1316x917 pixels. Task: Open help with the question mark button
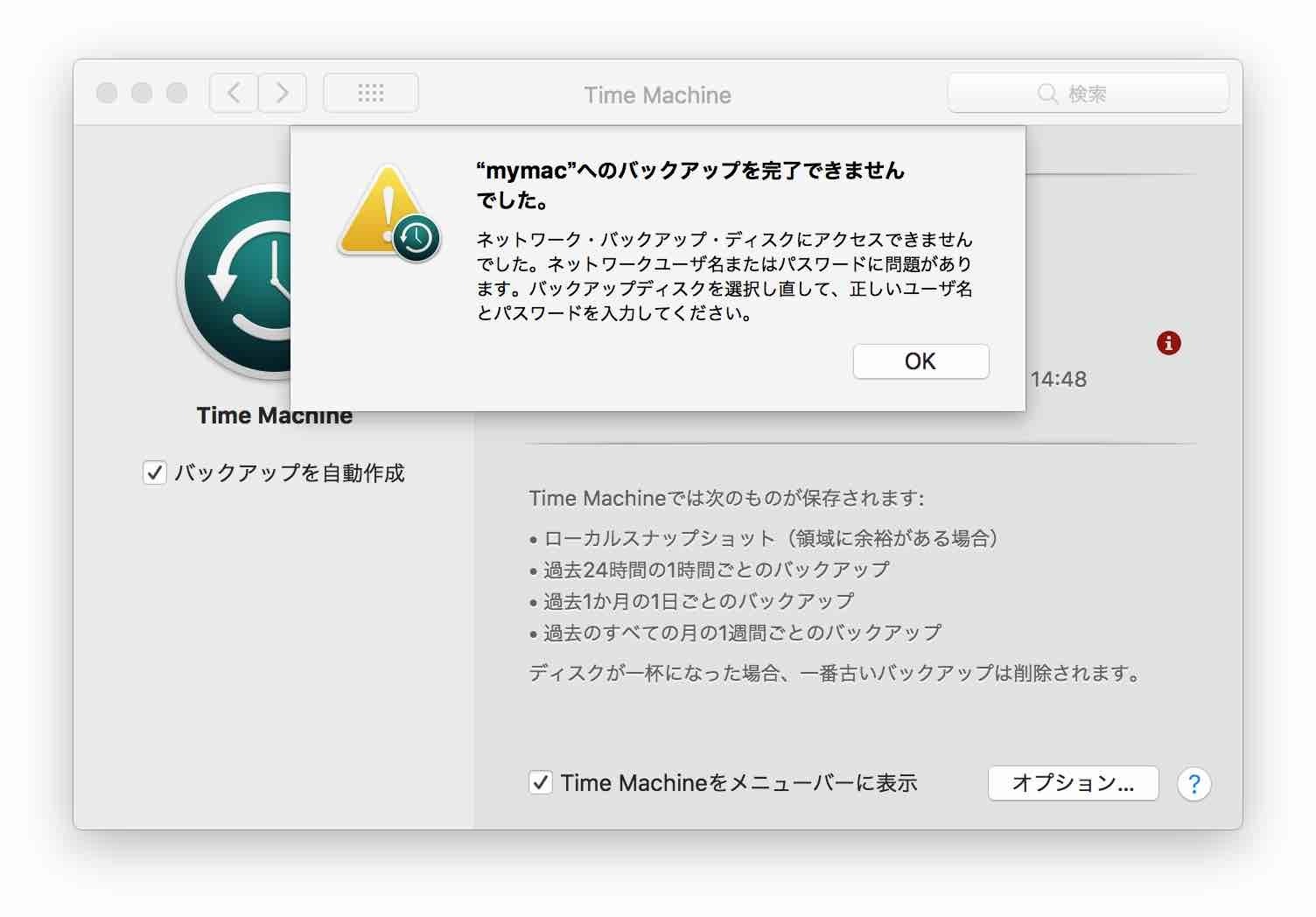coord(1194,784)
